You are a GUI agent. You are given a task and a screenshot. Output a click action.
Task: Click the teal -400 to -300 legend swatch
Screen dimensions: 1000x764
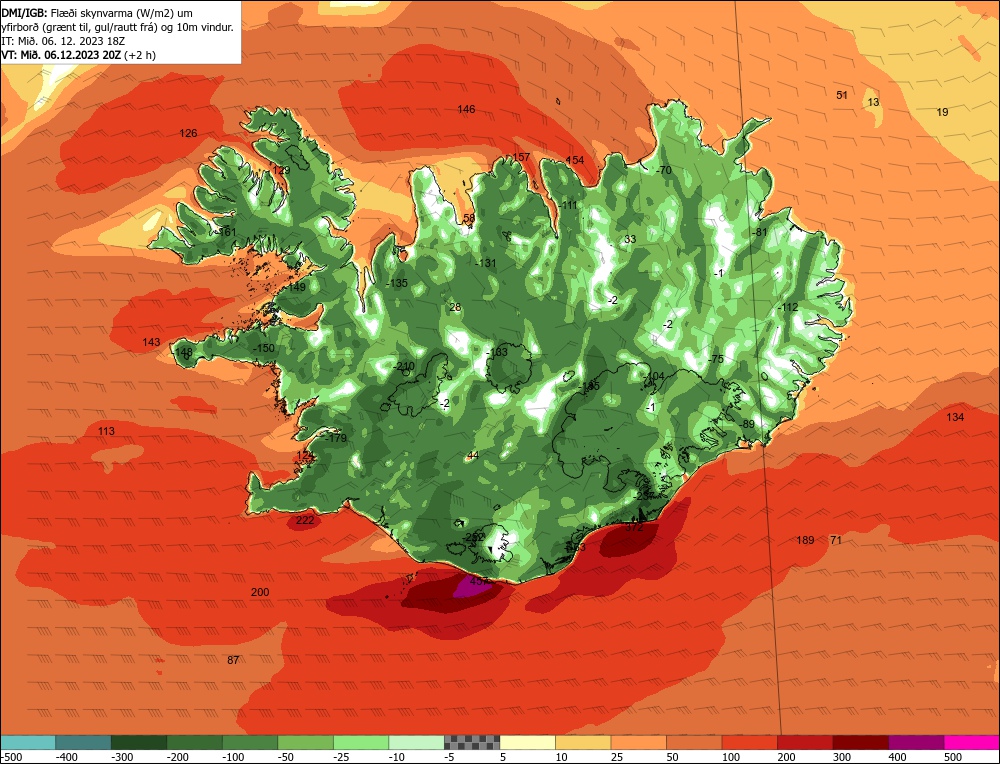83,742
